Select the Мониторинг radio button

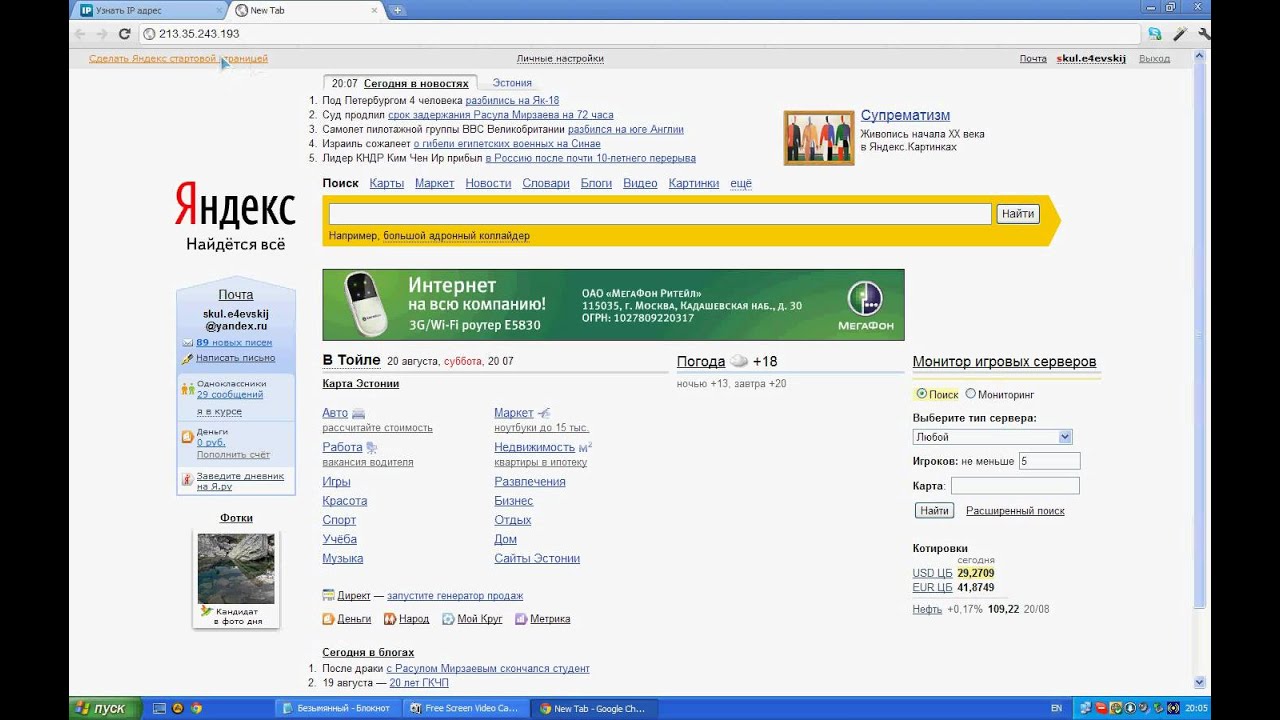[970, 394]
